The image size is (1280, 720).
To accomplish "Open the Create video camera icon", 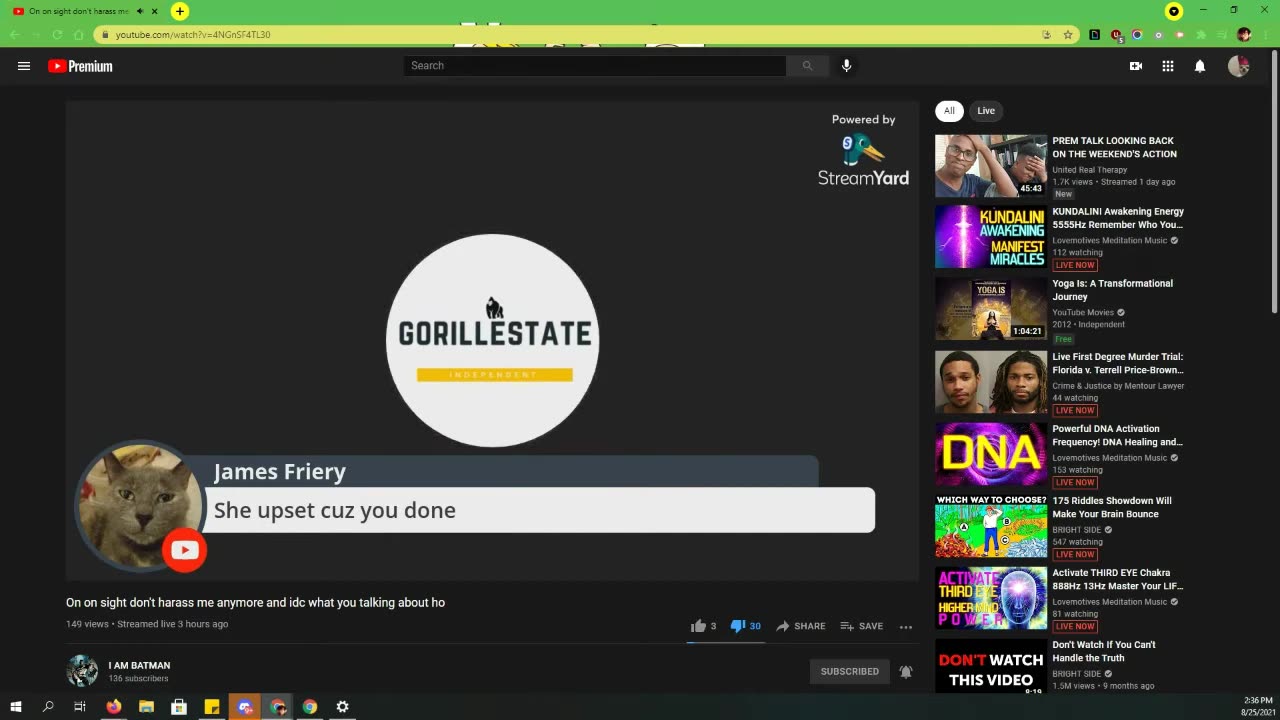I will click(1136, 66).
